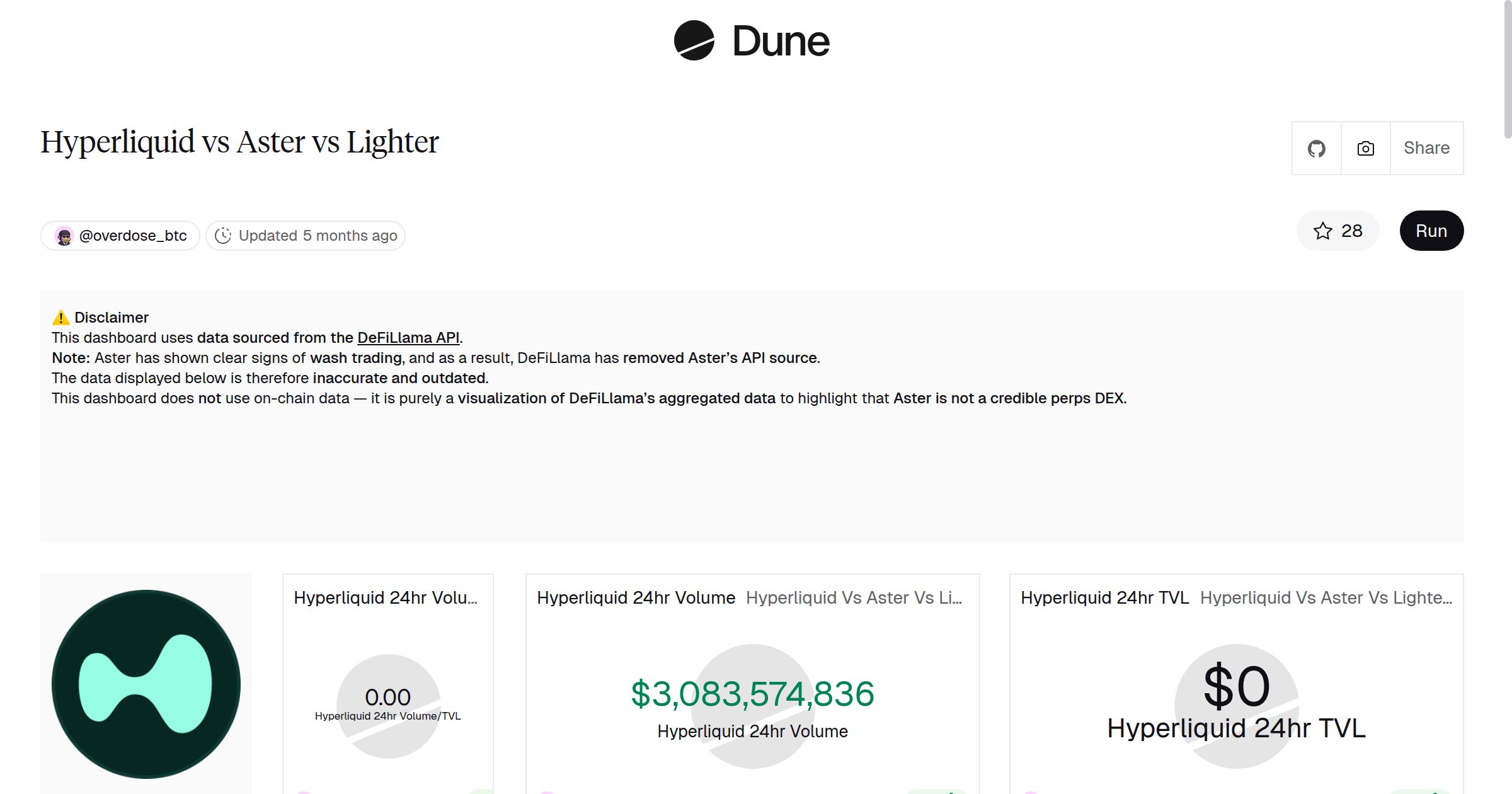Click the Updated 5 months ago badge
1512x794 pixels.
[x=306, y=235]
